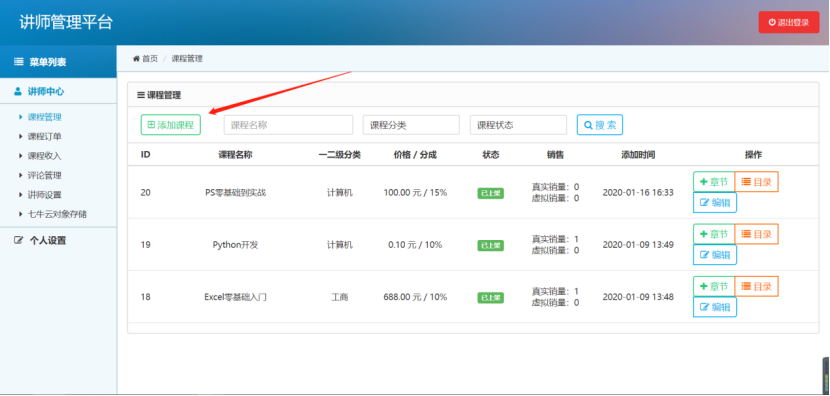Click the 一二级分类 column header
The image size is (830, 396).
coord(339,155)
